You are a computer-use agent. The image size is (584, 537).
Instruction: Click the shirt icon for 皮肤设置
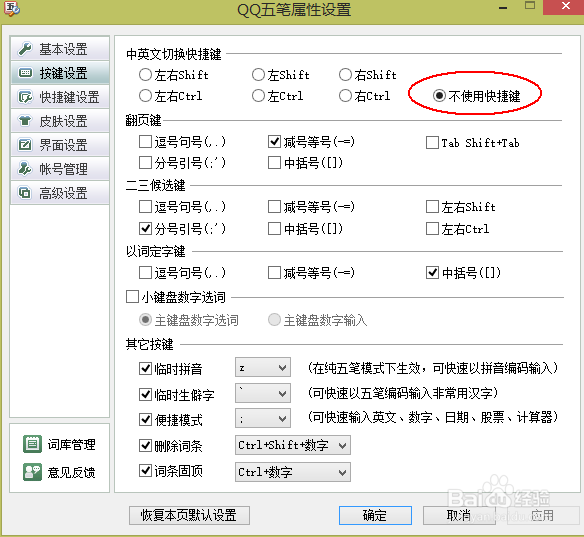click(x=25, y=121)
